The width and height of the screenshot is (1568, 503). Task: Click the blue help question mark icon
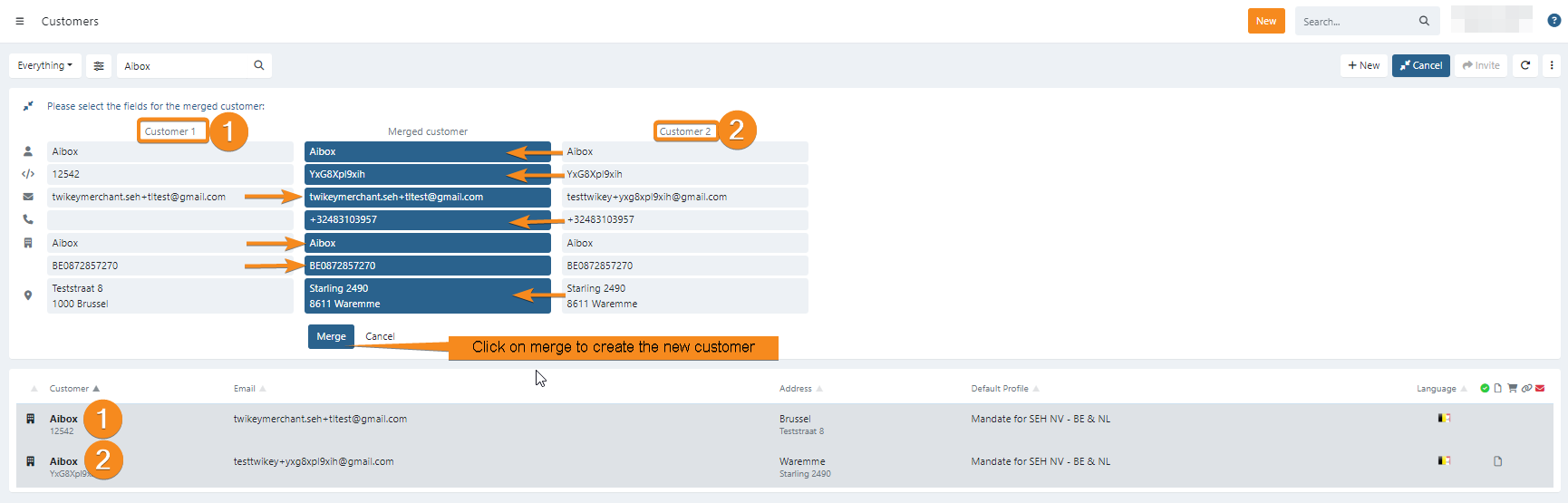(x=1553, y=21)
